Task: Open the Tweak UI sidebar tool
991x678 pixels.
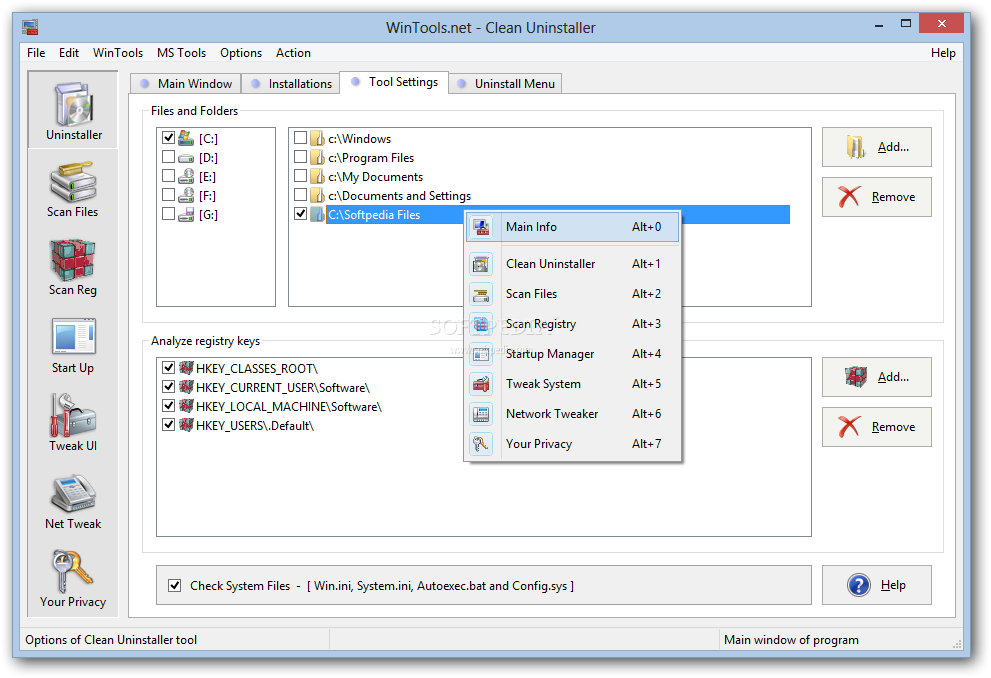Action: click(73, 423)
